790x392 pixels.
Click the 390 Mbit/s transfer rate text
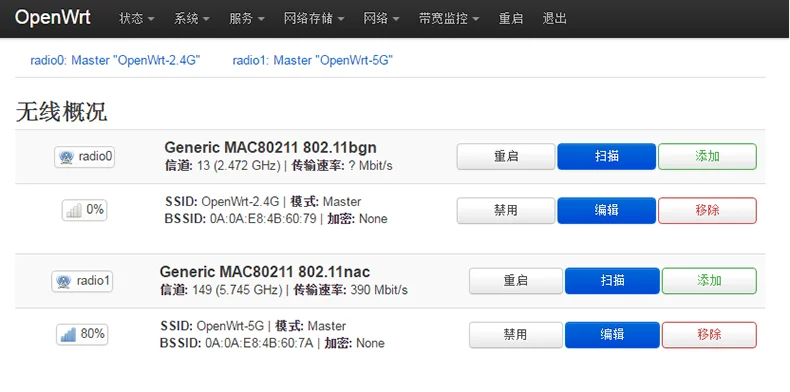coord(379,290)
